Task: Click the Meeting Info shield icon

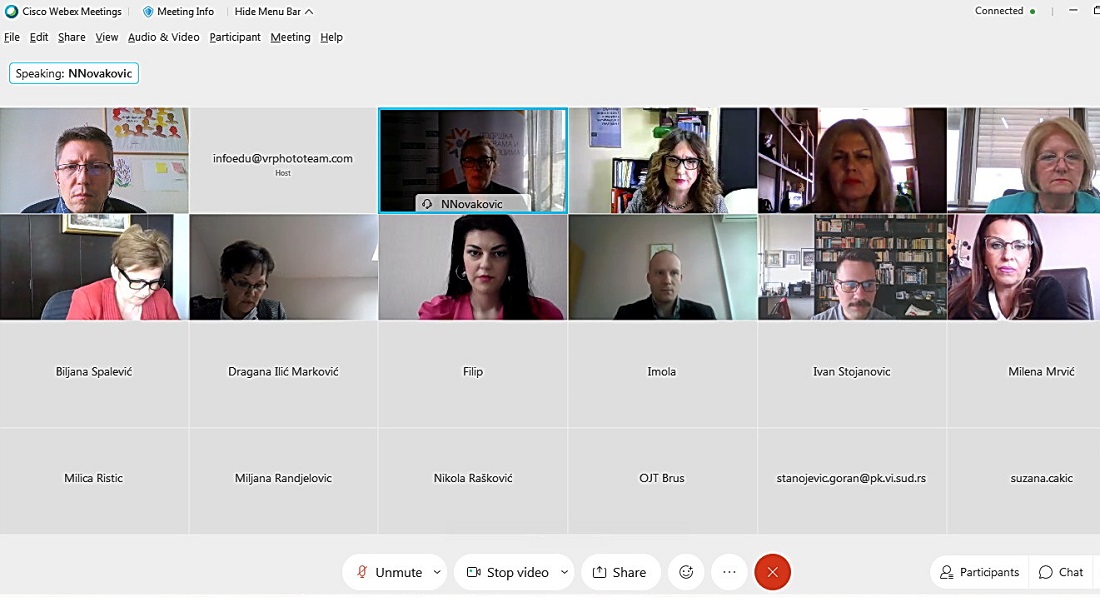Action: coord(148,12)
